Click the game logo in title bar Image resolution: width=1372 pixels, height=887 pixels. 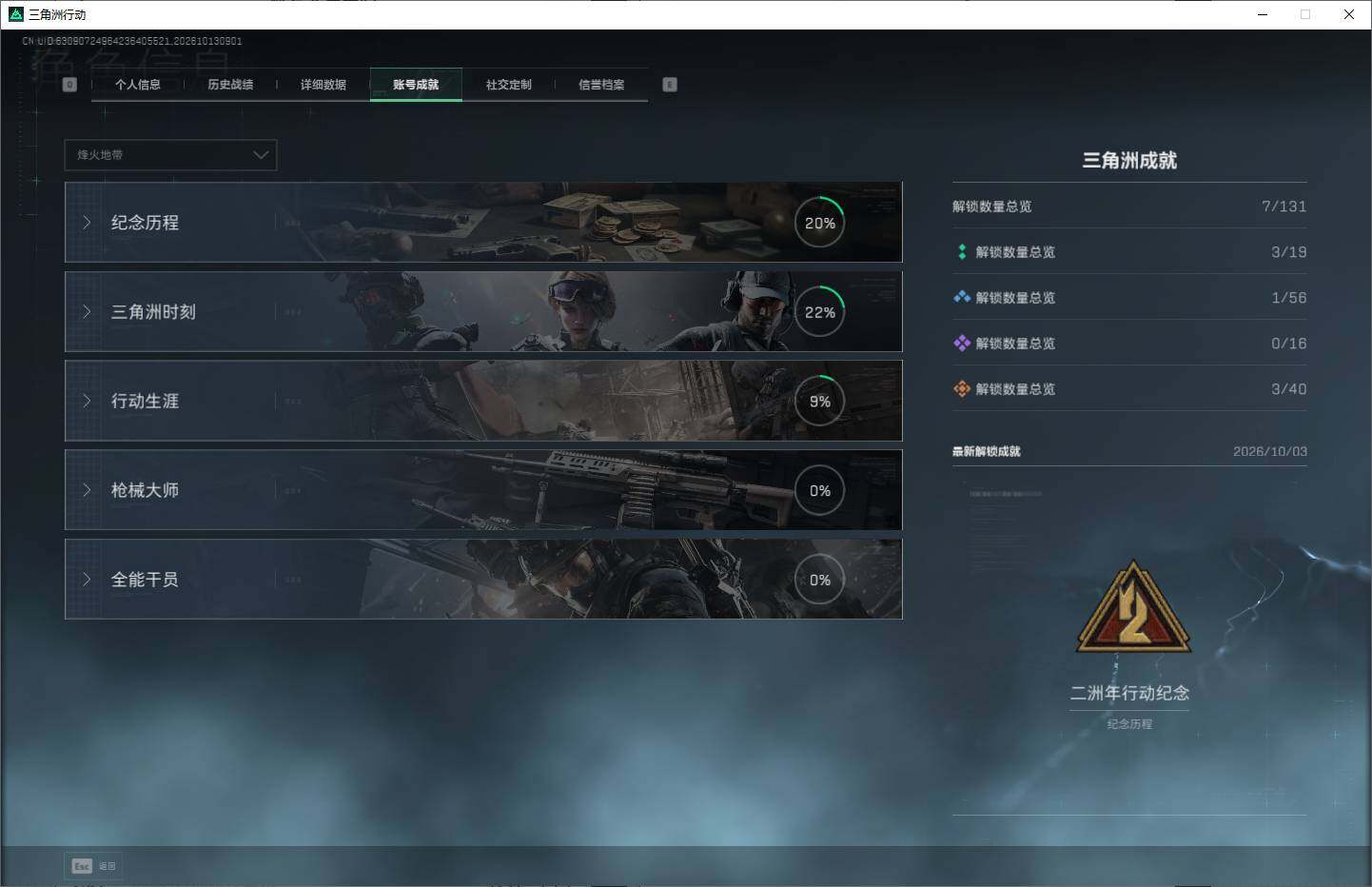pyautogui.click(x=15, y=14)
